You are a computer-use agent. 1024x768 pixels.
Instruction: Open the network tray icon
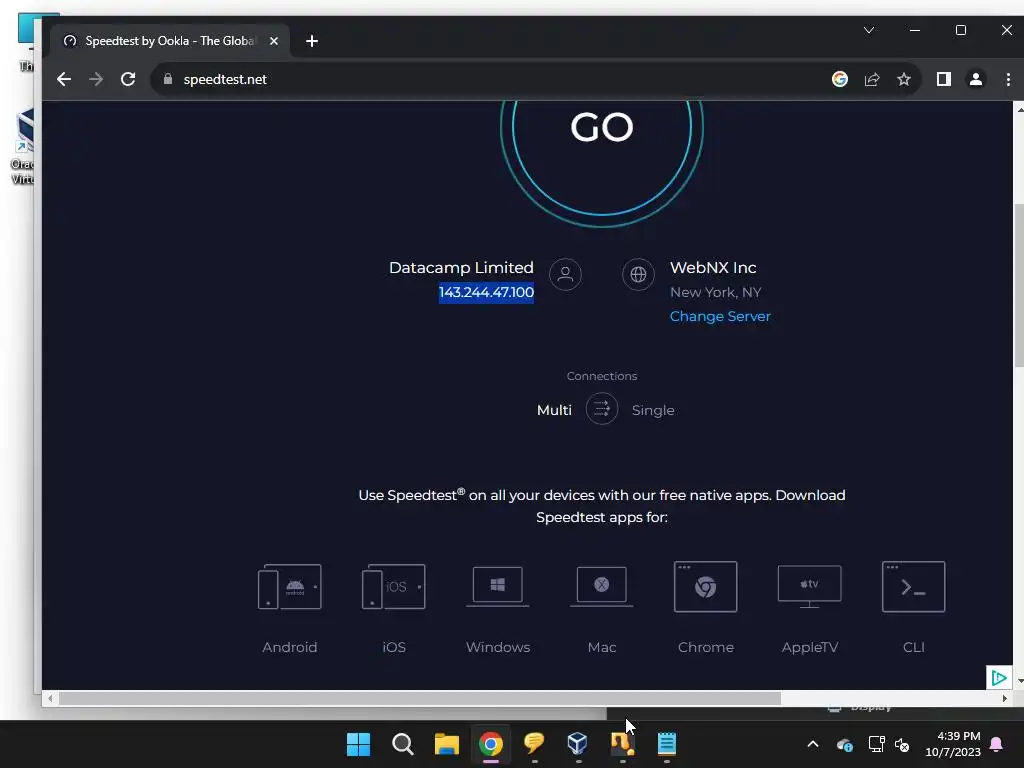(x=876, y=744)
